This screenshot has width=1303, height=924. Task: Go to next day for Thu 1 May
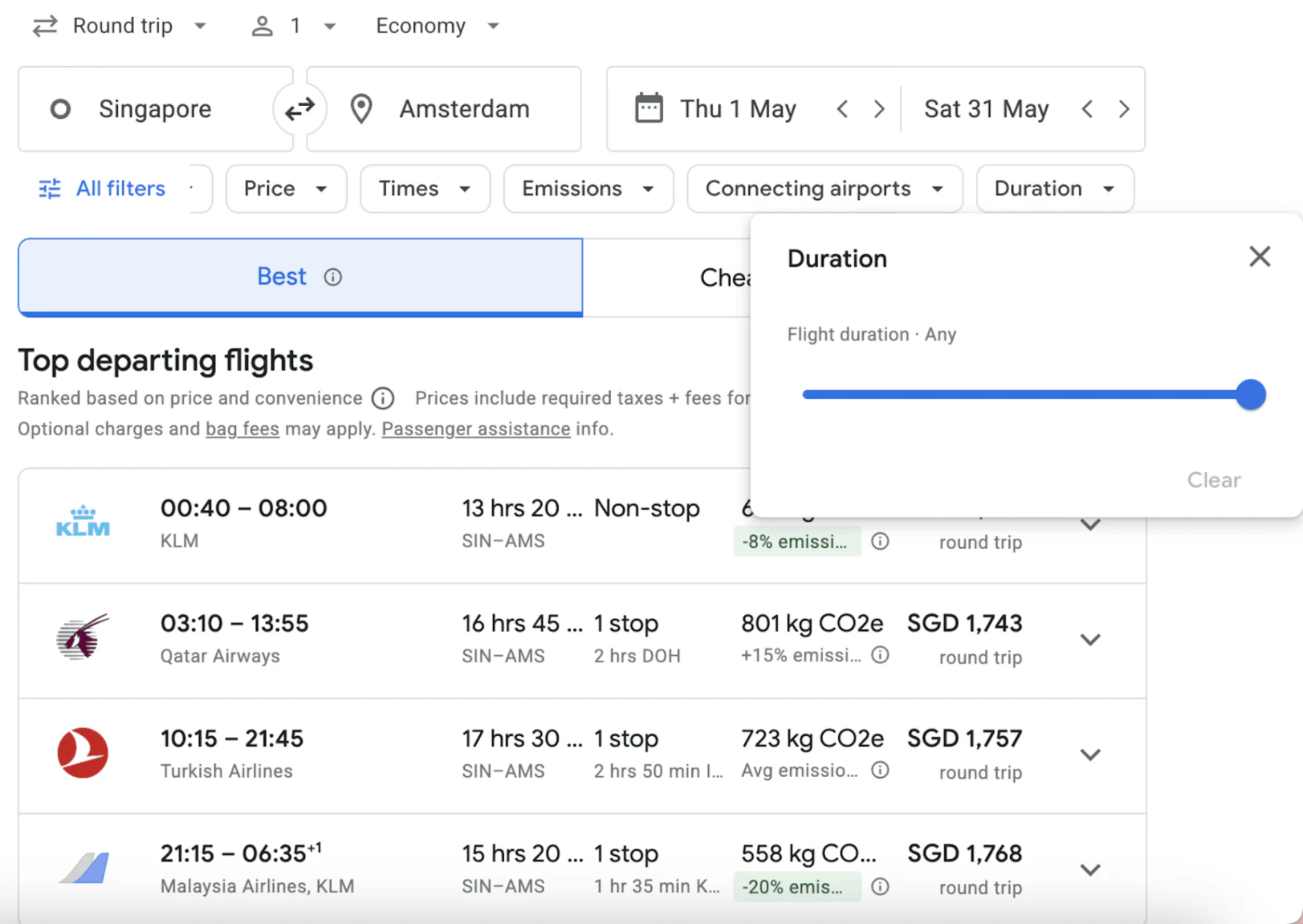click(x=879, y=109)
